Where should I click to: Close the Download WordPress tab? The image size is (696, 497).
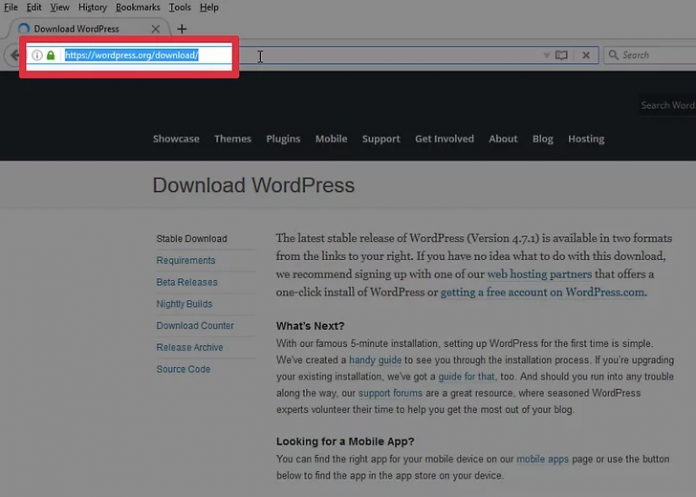(x=156, y=29)
